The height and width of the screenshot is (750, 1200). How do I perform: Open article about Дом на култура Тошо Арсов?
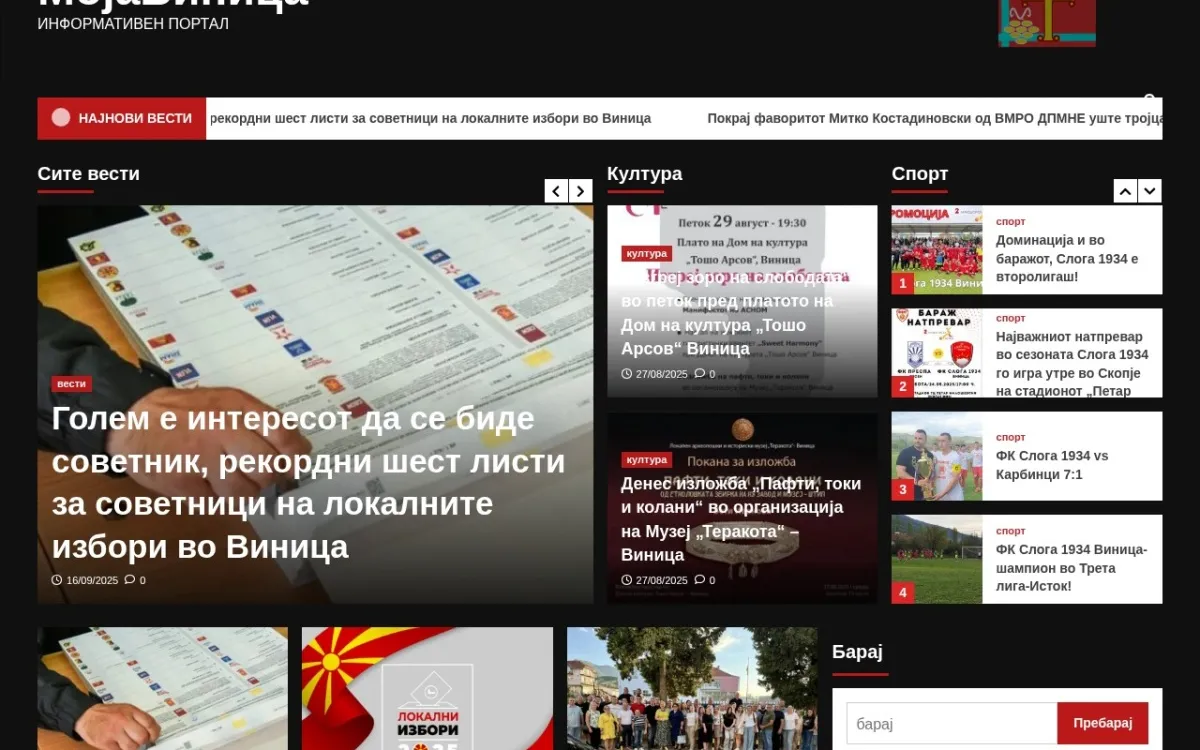click(734, 313)
